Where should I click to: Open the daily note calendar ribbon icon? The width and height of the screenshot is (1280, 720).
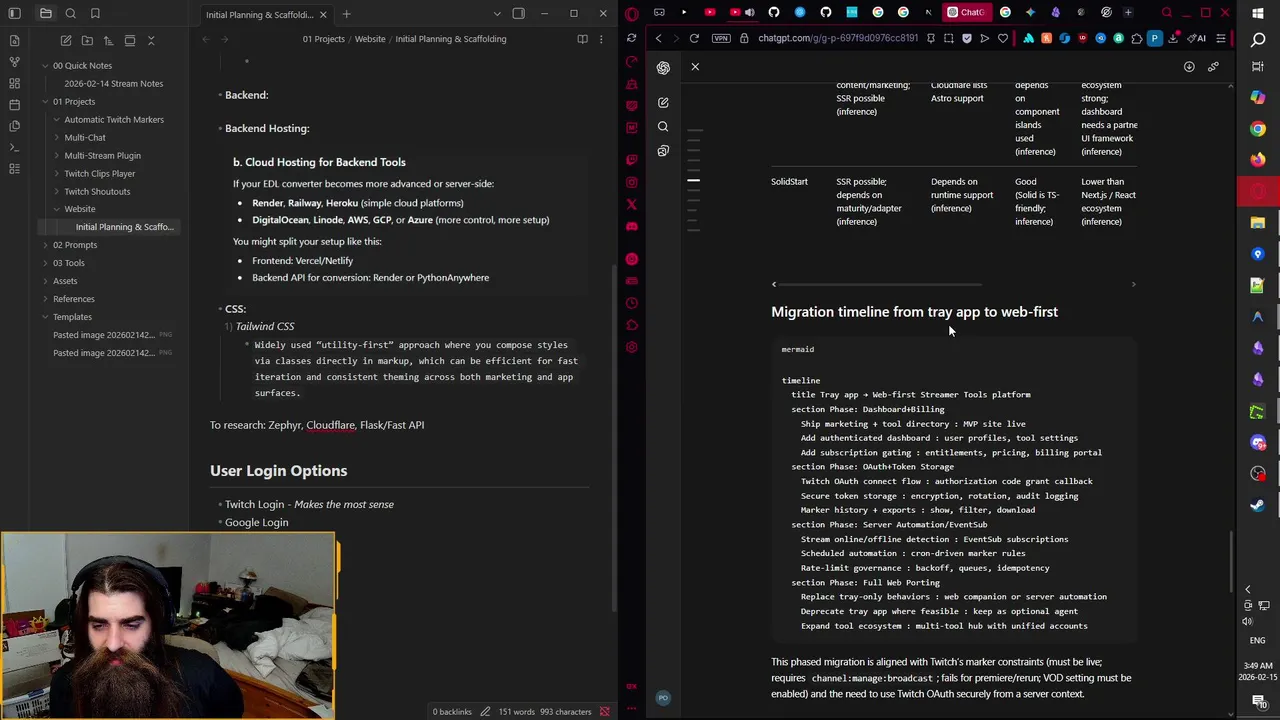(x=14, y=104)
